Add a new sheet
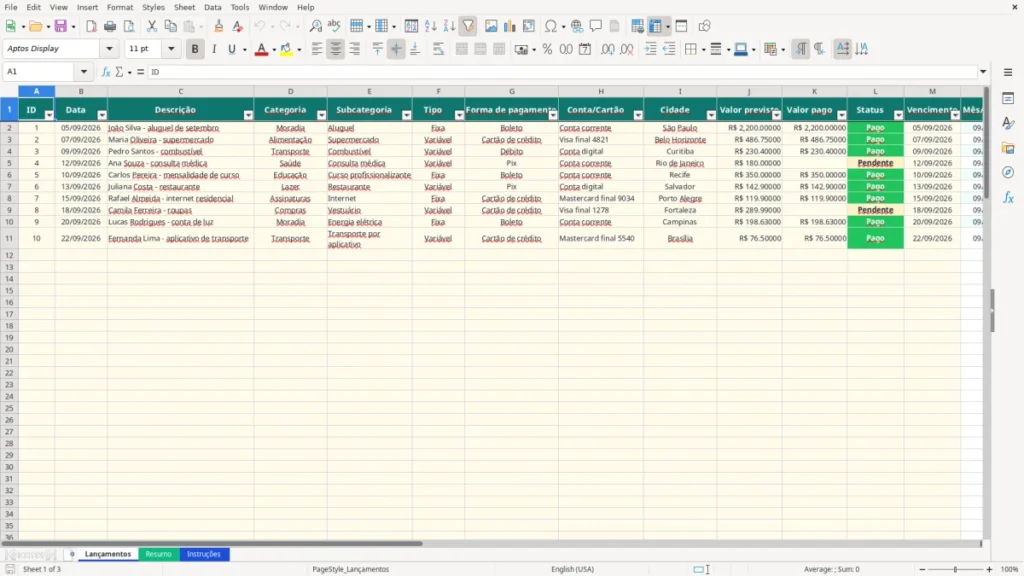Image resolution: width=1024 pixels, height=576 pixels. pyautogui.click(x=72, y=554)
